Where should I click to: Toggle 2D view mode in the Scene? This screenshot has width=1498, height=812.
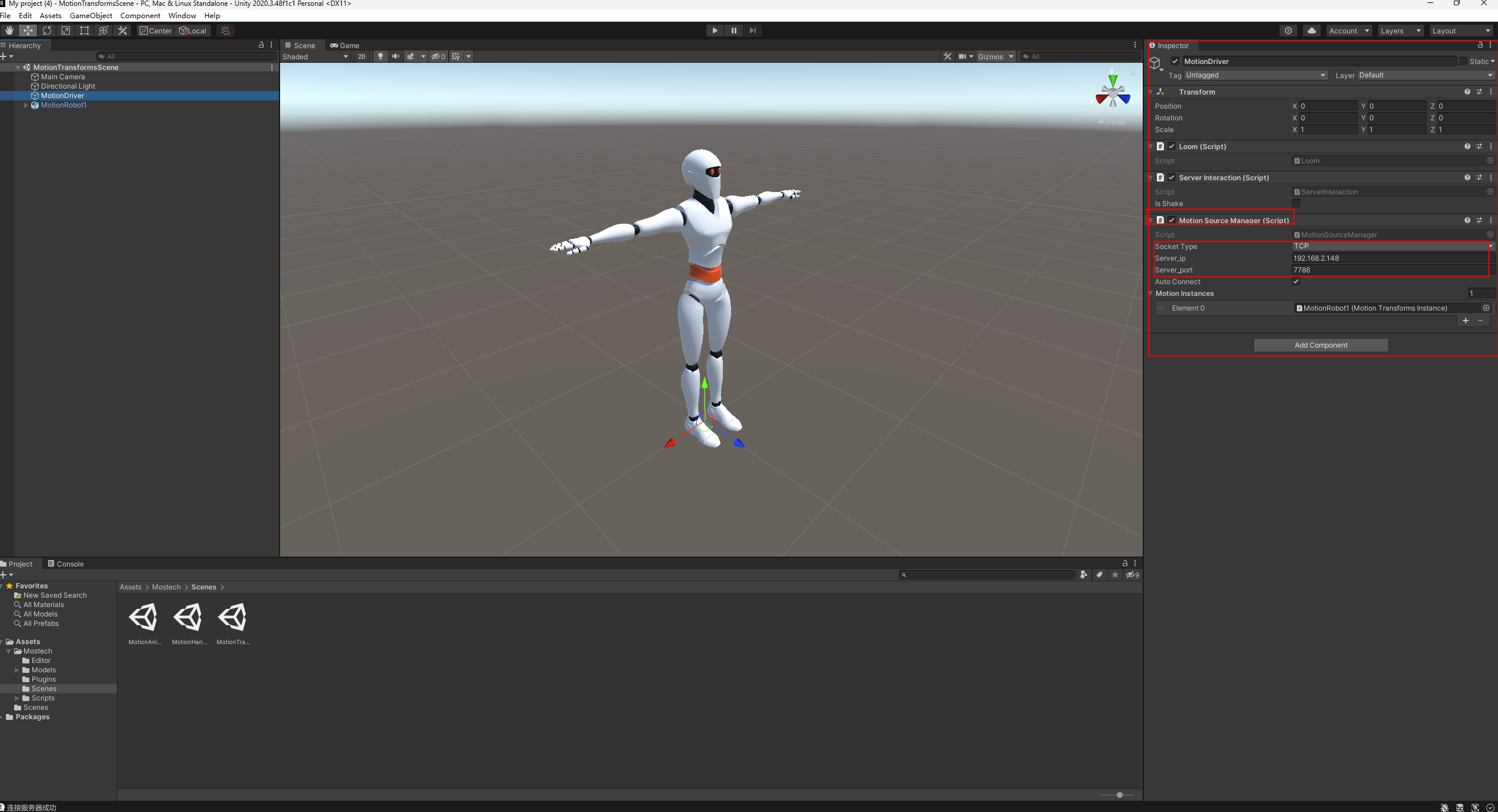tap(361, 56)
